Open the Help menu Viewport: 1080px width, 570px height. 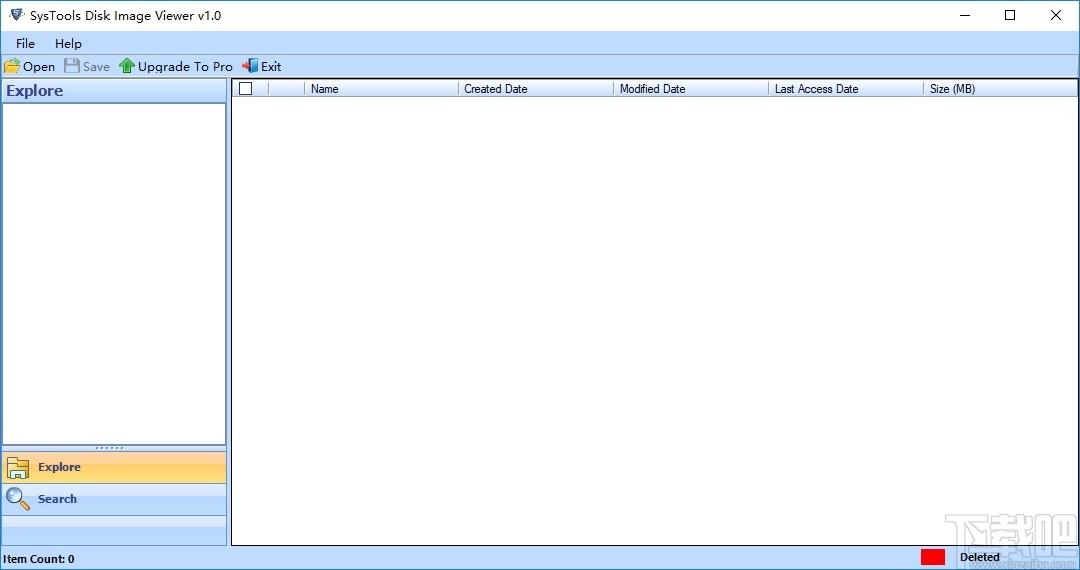click(x=68, y=43)
